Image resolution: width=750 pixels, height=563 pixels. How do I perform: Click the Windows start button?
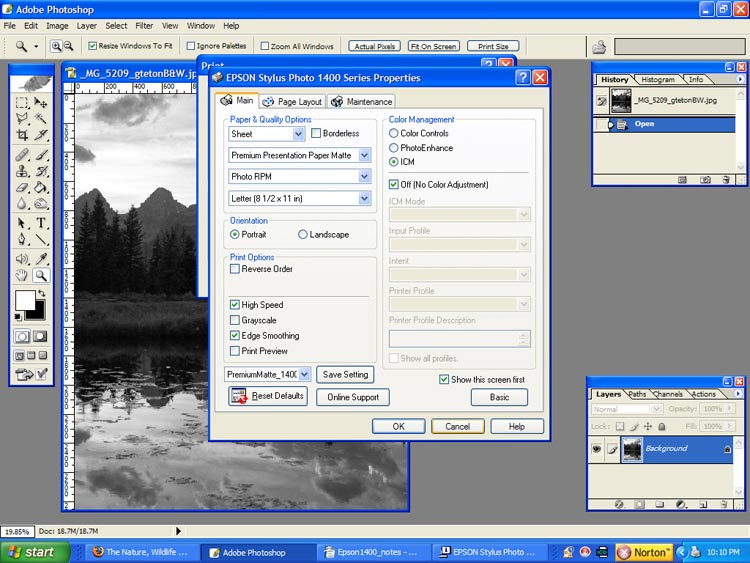pyautogui.click(x=33, y=552)
